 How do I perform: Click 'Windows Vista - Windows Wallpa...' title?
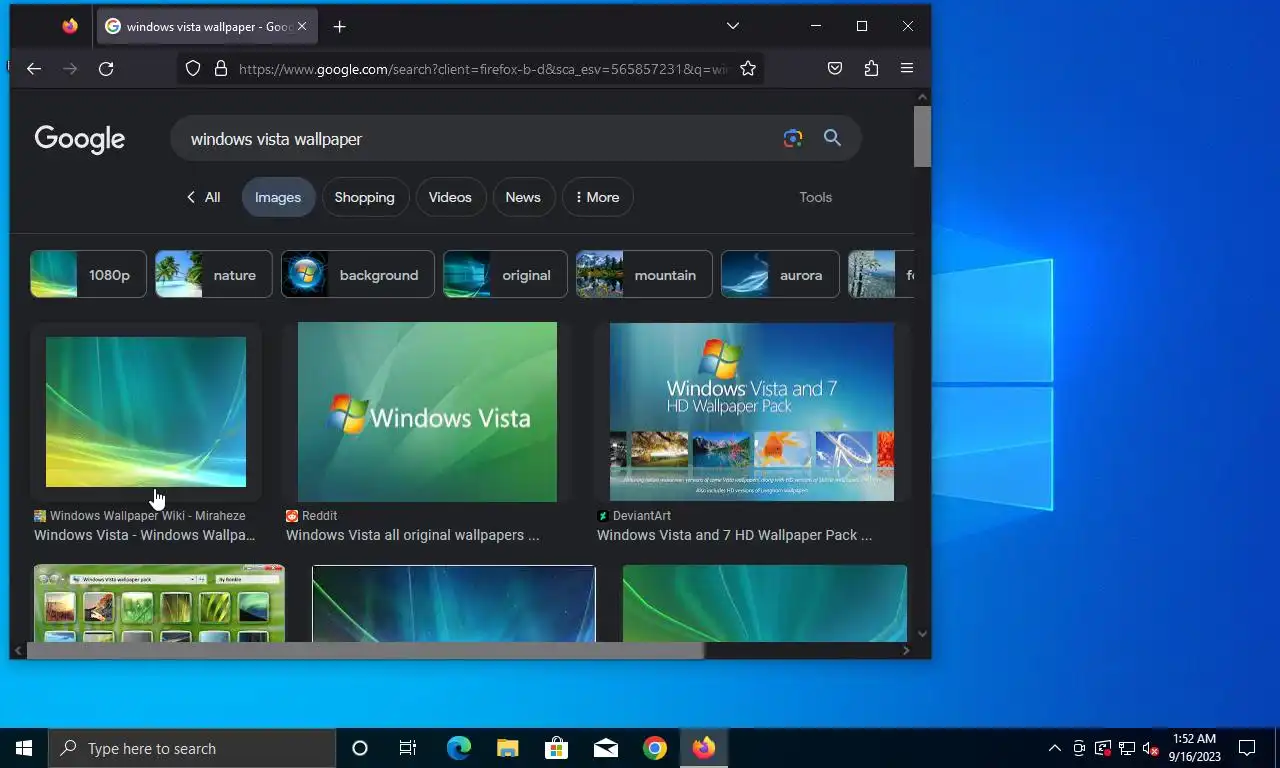click(145, 535)
